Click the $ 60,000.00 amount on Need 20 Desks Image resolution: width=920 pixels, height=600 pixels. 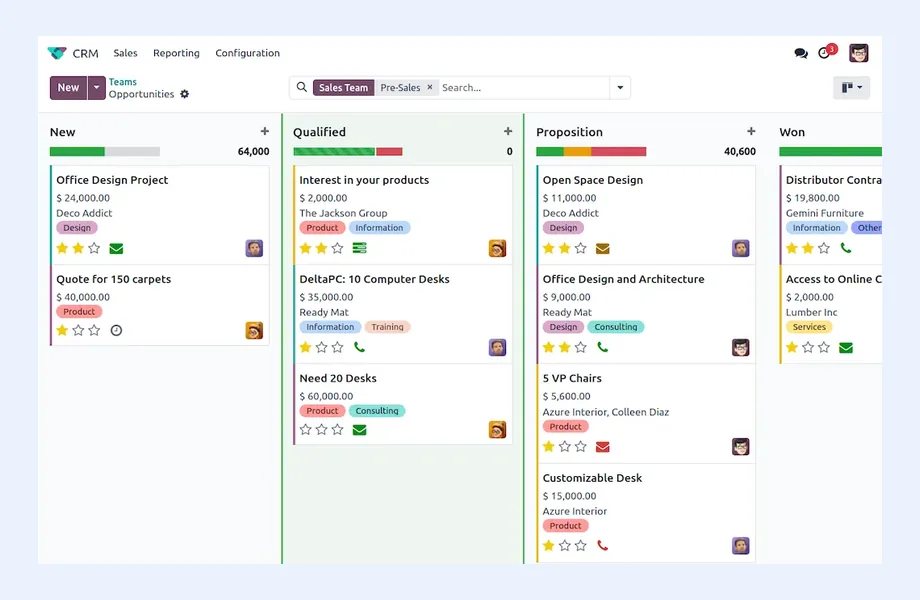pos(326,396)
